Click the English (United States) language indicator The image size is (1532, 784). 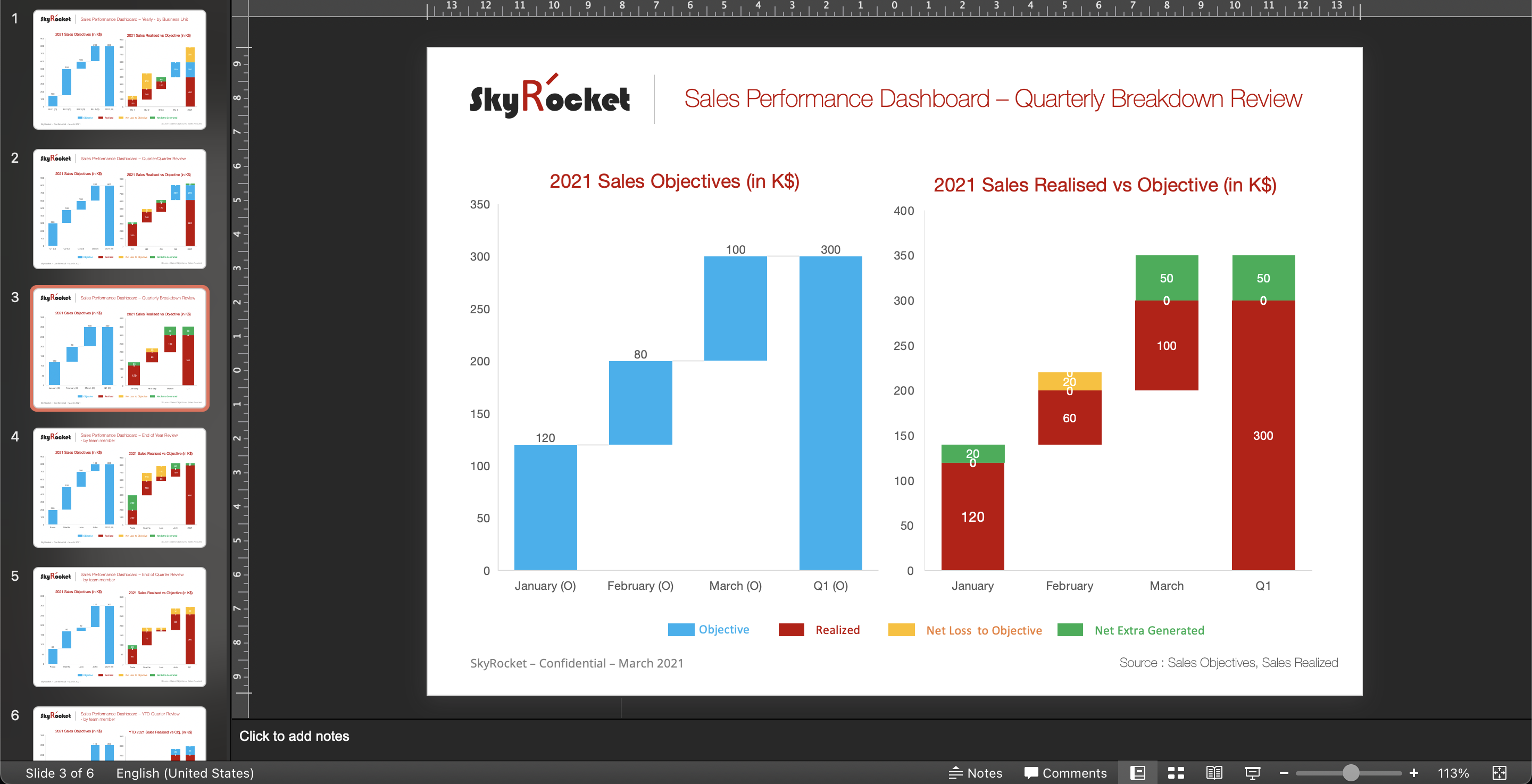(185, 773)
